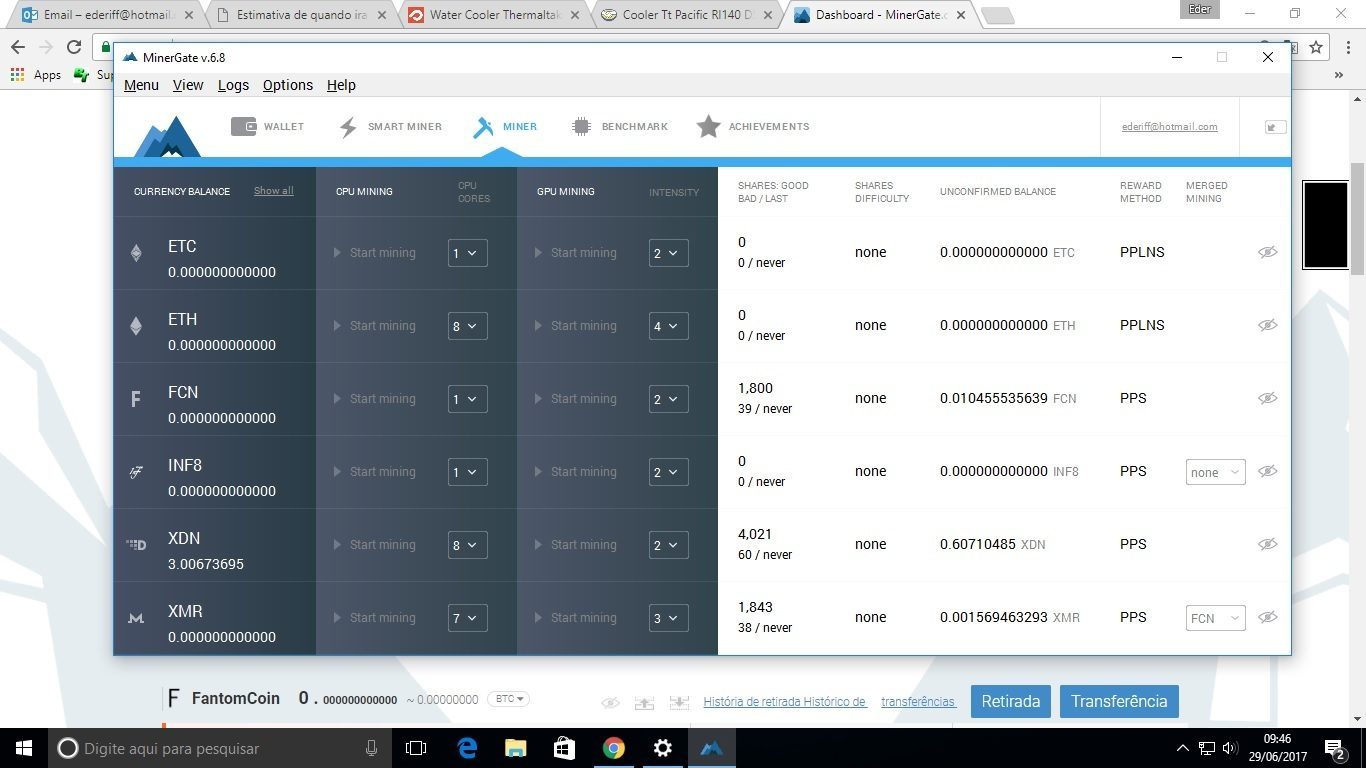This screenshot has height=768, width=1366.
Task: Select the Miner tab
Action: tap(505, 127)
